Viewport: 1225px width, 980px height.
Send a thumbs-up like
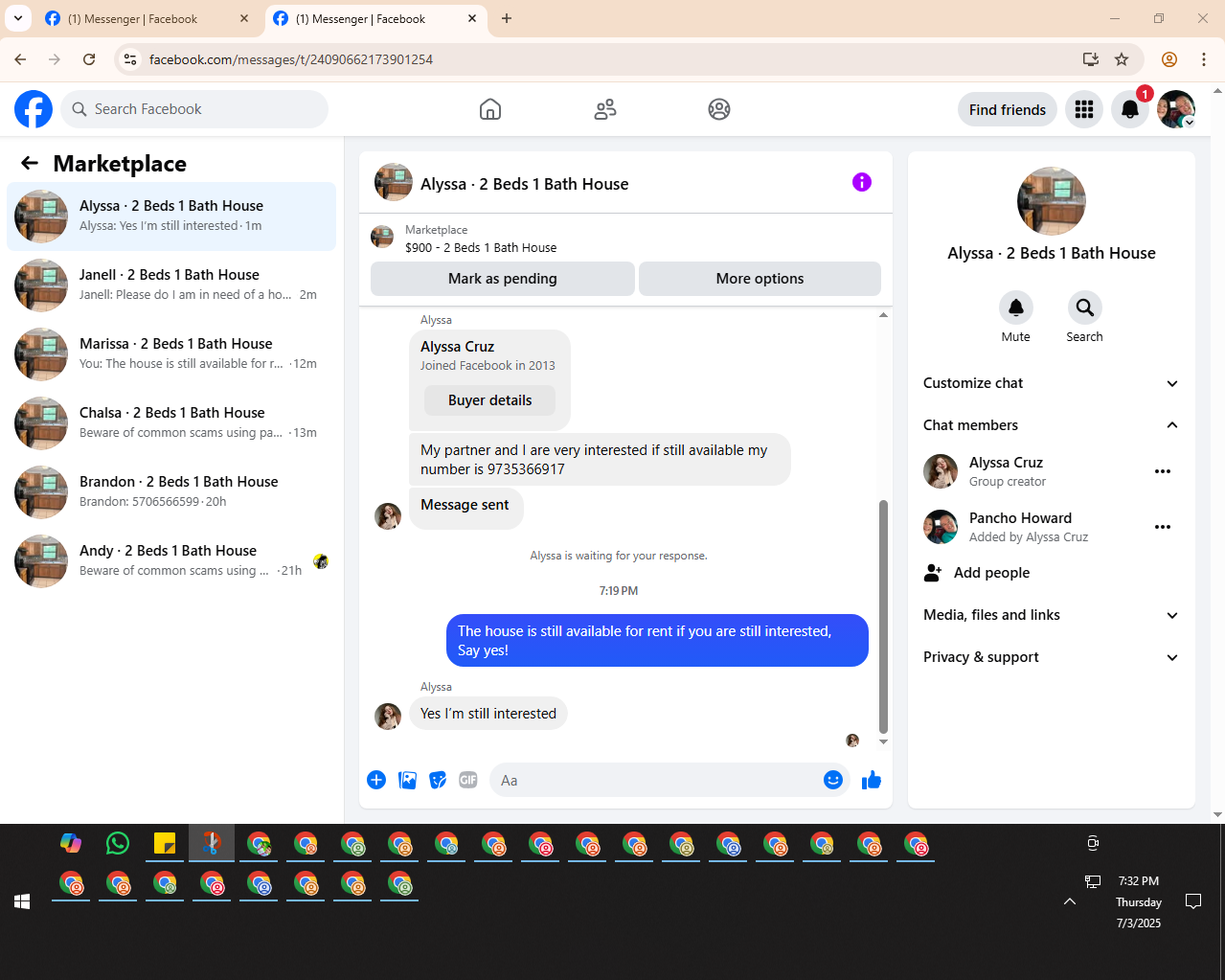(x=872, y=780)
